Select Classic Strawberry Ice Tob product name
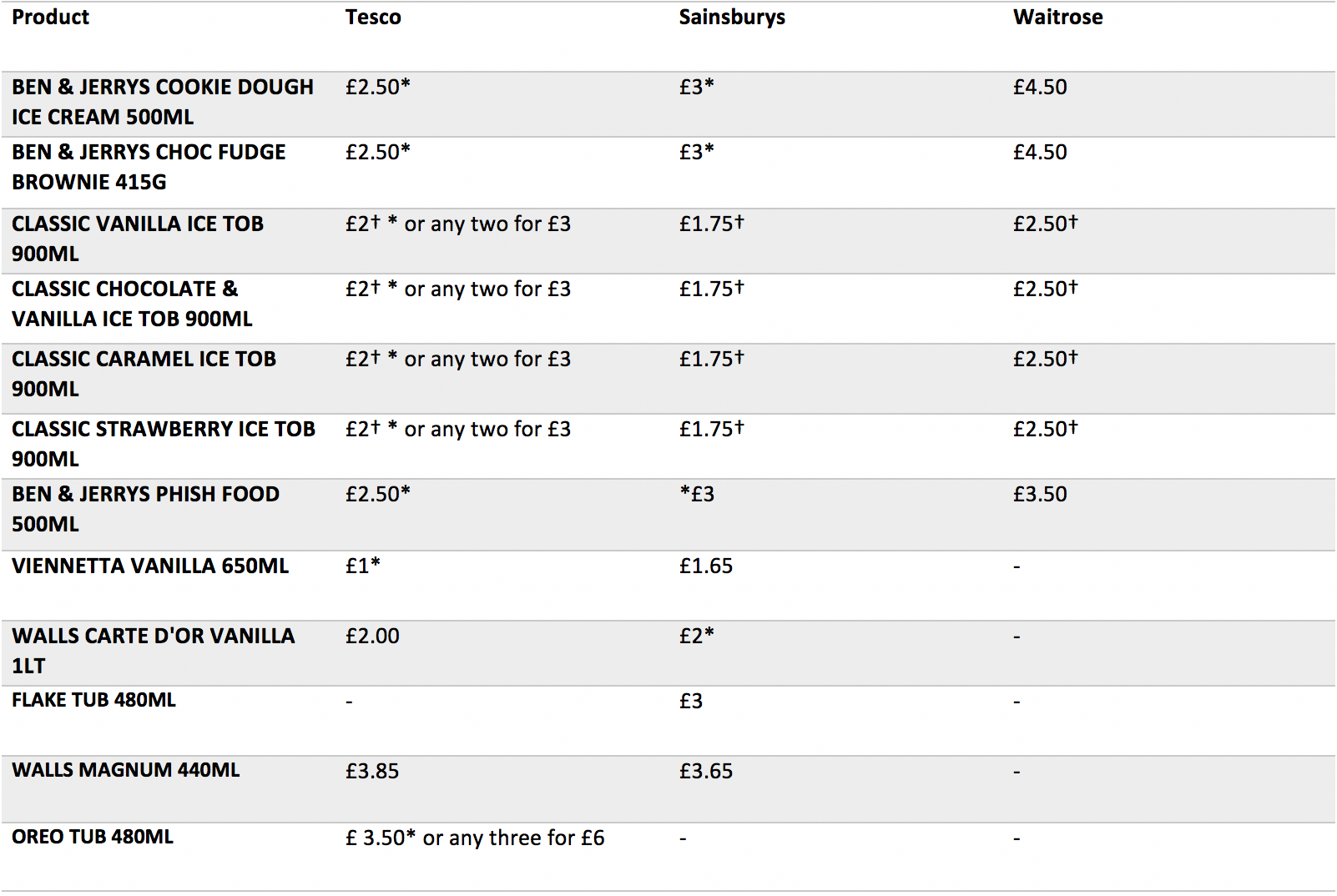1337x896 pixels. point(164,444)
